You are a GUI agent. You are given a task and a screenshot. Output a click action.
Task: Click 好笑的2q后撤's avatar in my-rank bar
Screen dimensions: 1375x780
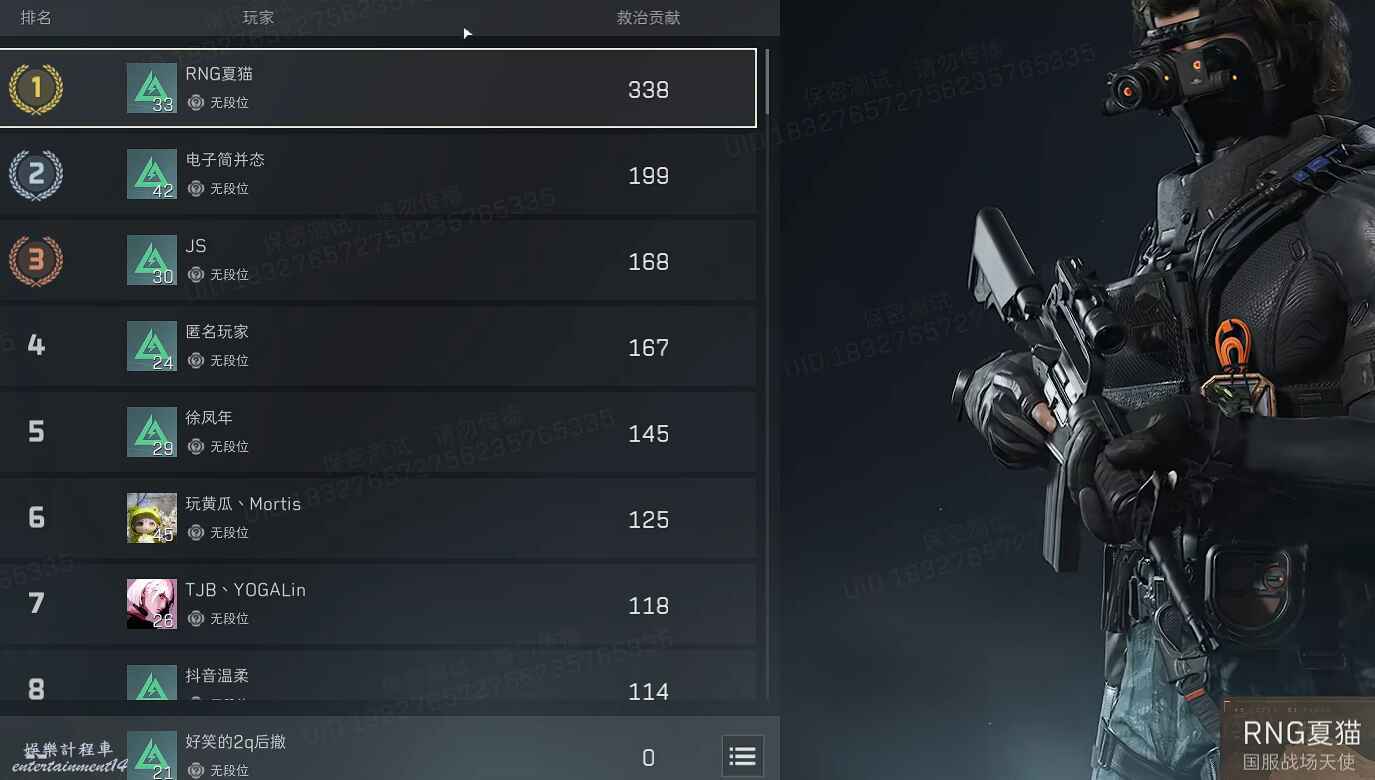pos(152,757)
